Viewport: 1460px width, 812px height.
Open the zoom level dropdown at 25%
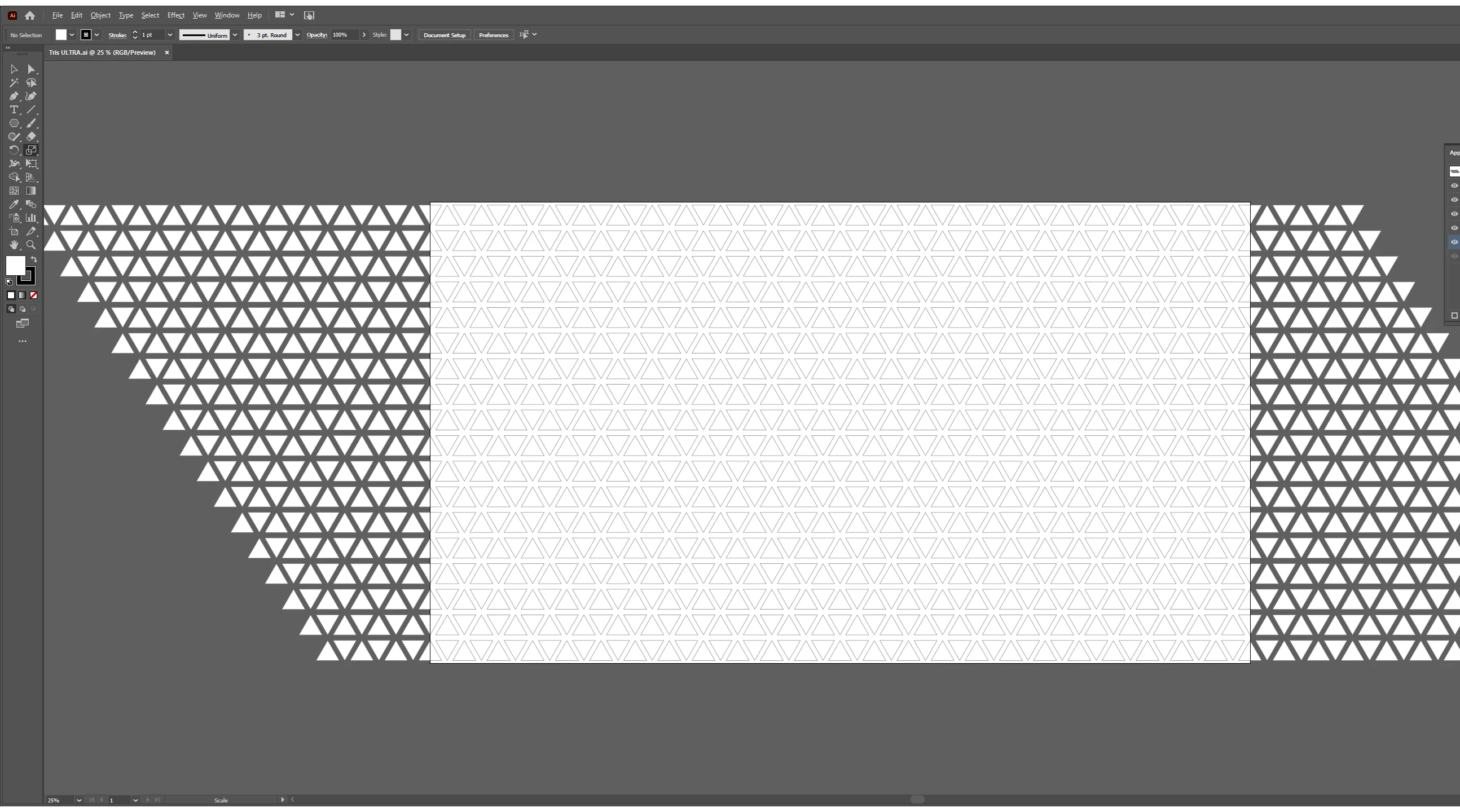click(79, 800)
